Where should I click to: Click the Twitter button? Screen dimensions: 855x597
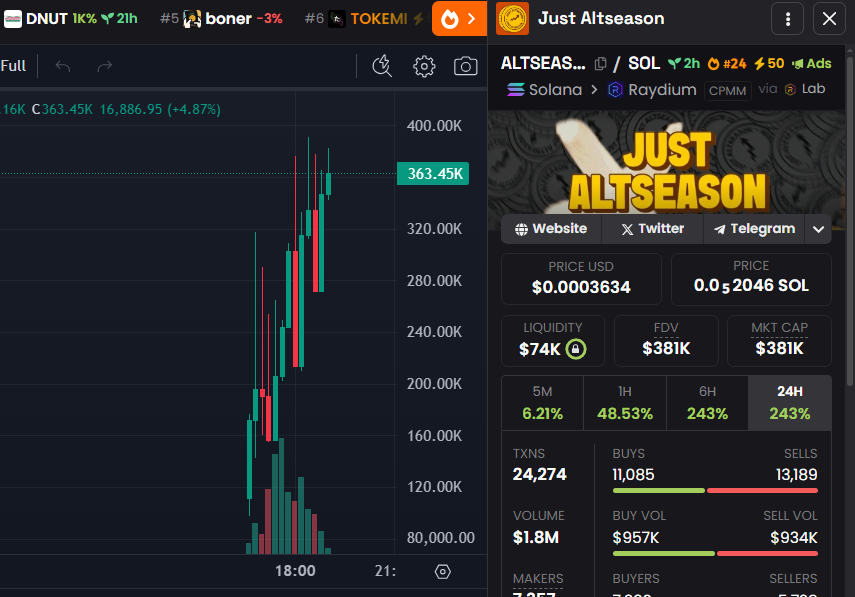pos(652,229)
